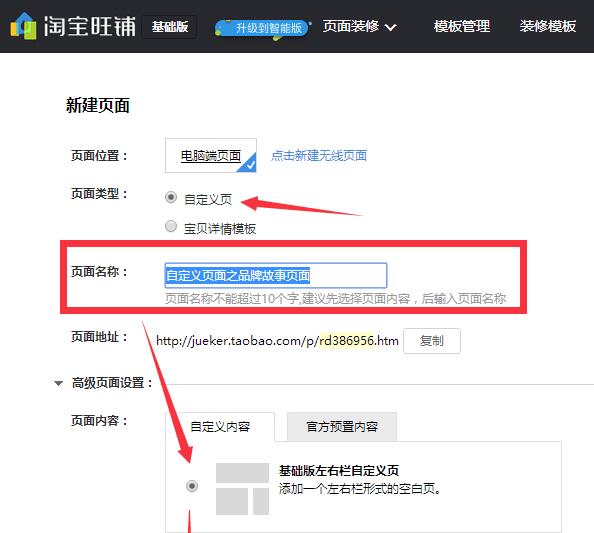Collapse the 高级页面设置 triangle expander

point(58,383)
